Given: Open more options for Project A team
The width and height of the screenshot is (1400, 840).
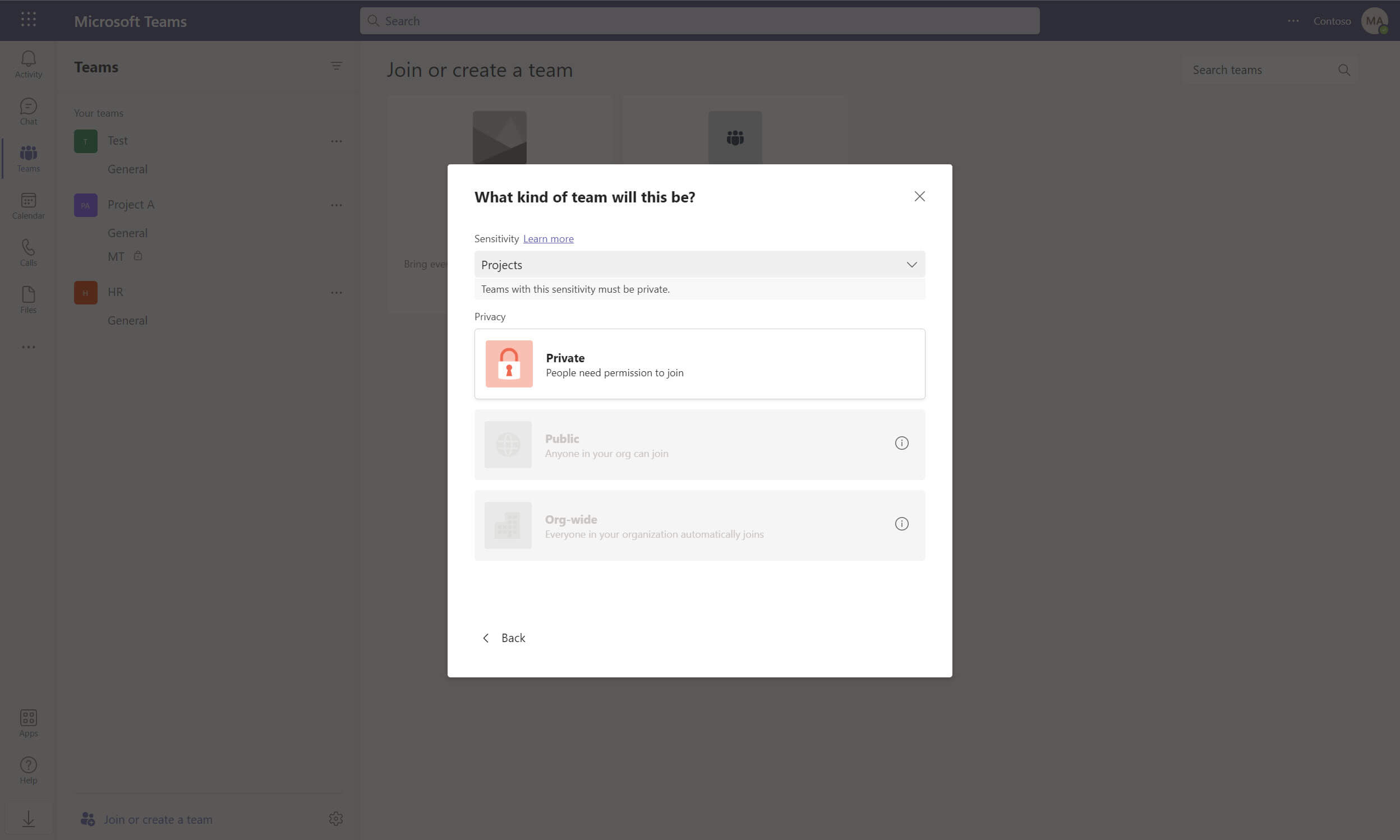Looking at the screenshot, I should coord(337,205).
